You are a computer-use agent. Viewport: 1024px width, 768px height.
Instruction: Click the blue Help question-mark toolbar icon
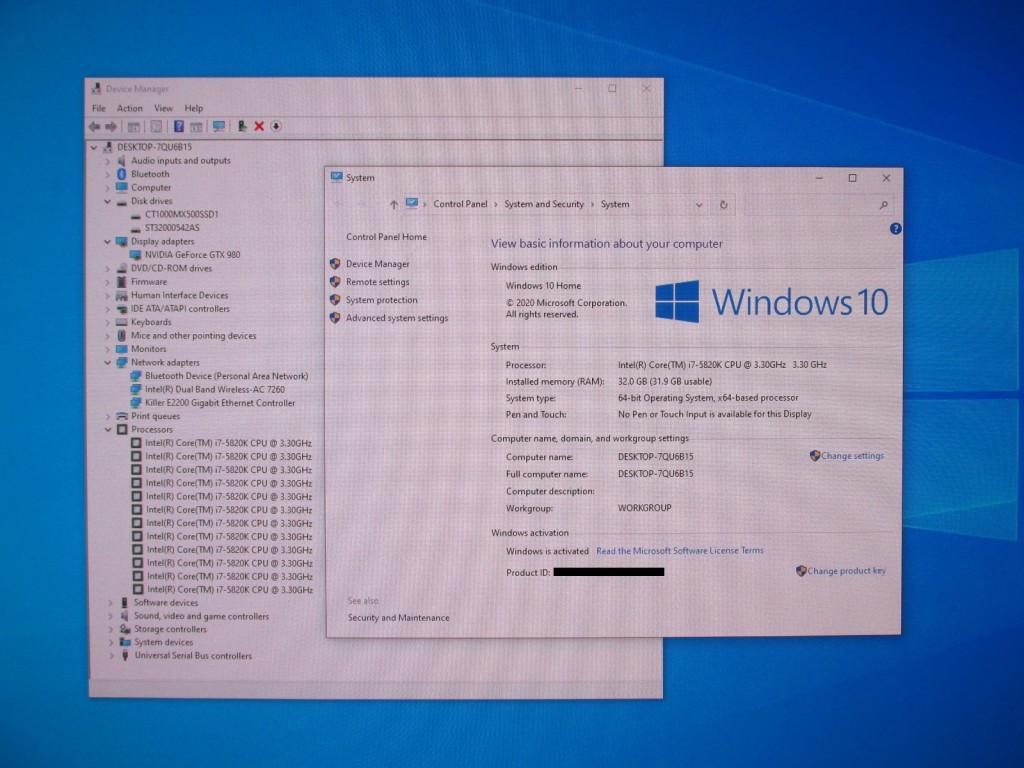pyautogui.click(x=178, y=127)
